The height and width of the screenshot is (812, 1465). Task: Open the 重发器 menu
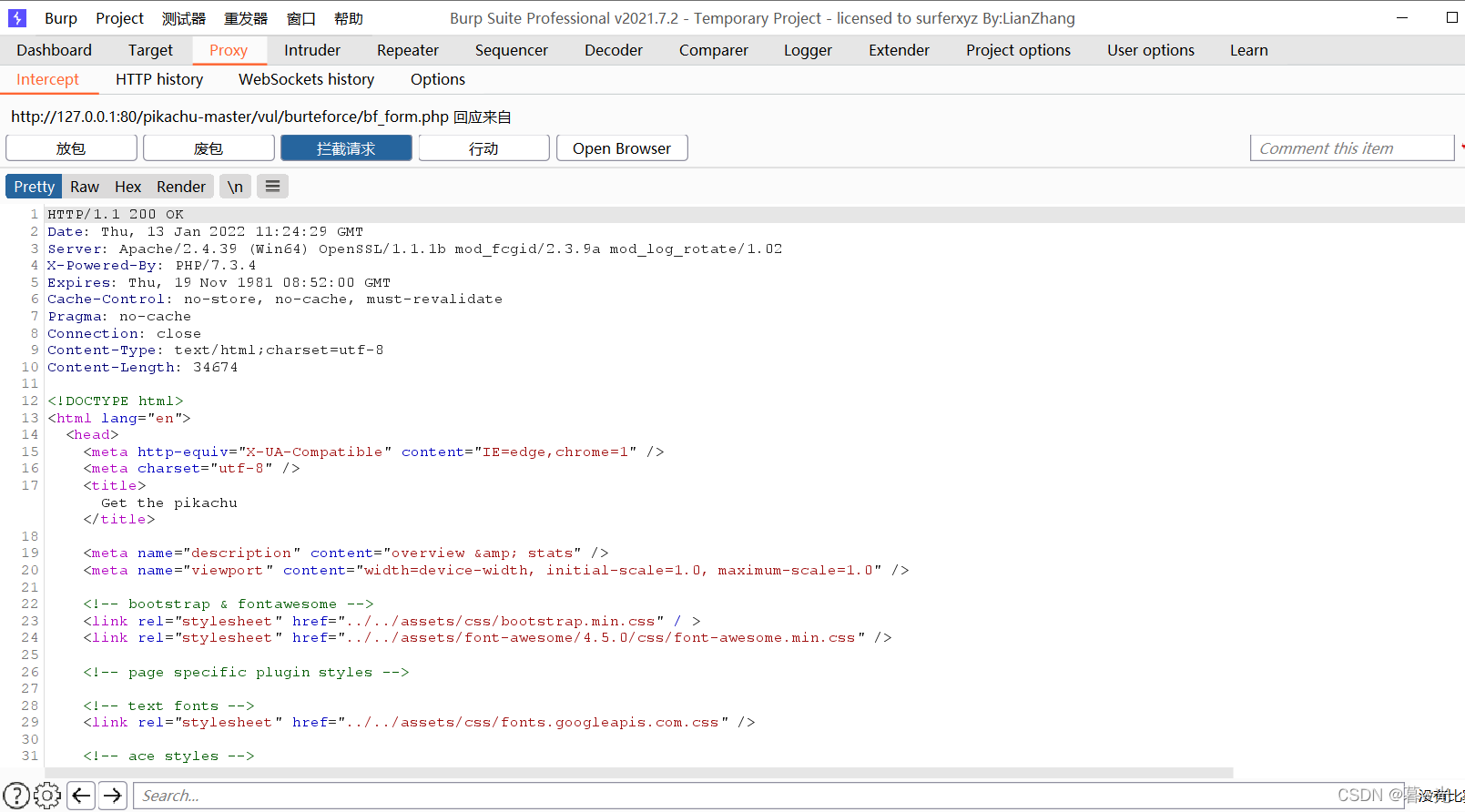[x=246, y=18]
